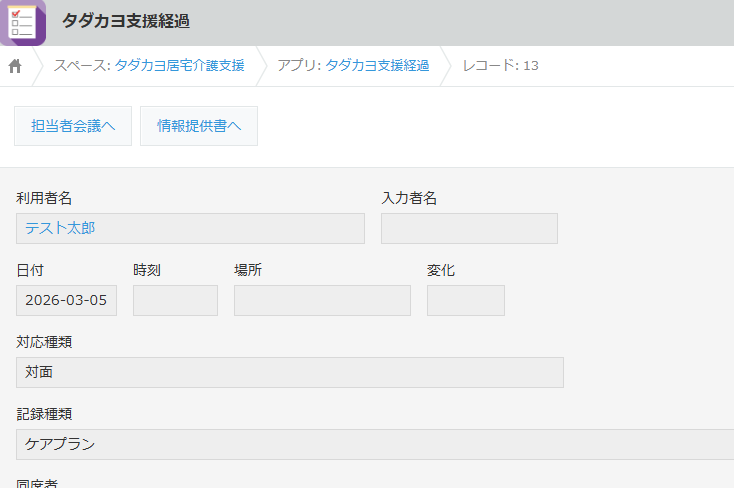Click the レコード: 13 breadcrumb item
Screen dimensions: 734x488
pyautogui.click(x=500, y=66)
